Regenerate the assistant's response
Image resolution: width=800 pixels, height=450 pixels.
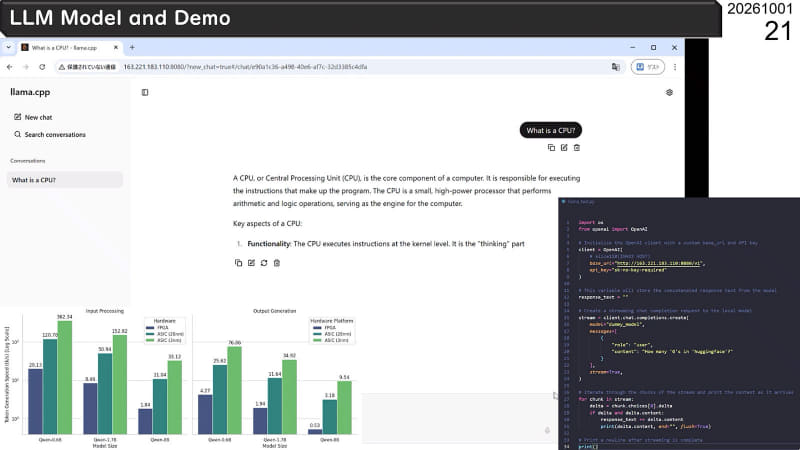(x=264, y=263)
